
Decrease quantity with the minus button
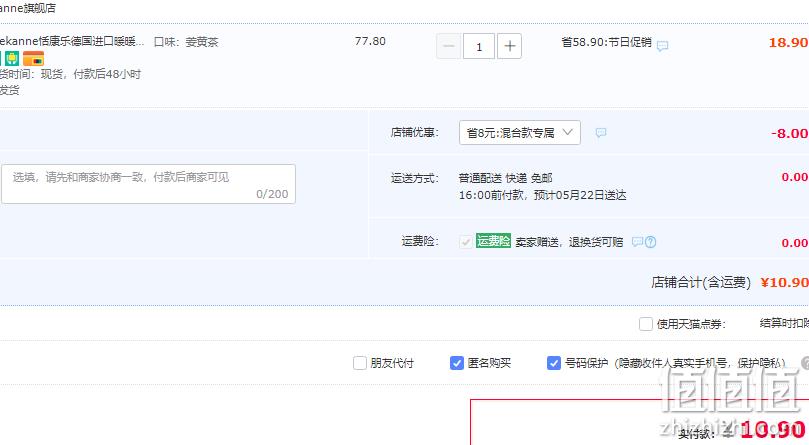[448, 46]
